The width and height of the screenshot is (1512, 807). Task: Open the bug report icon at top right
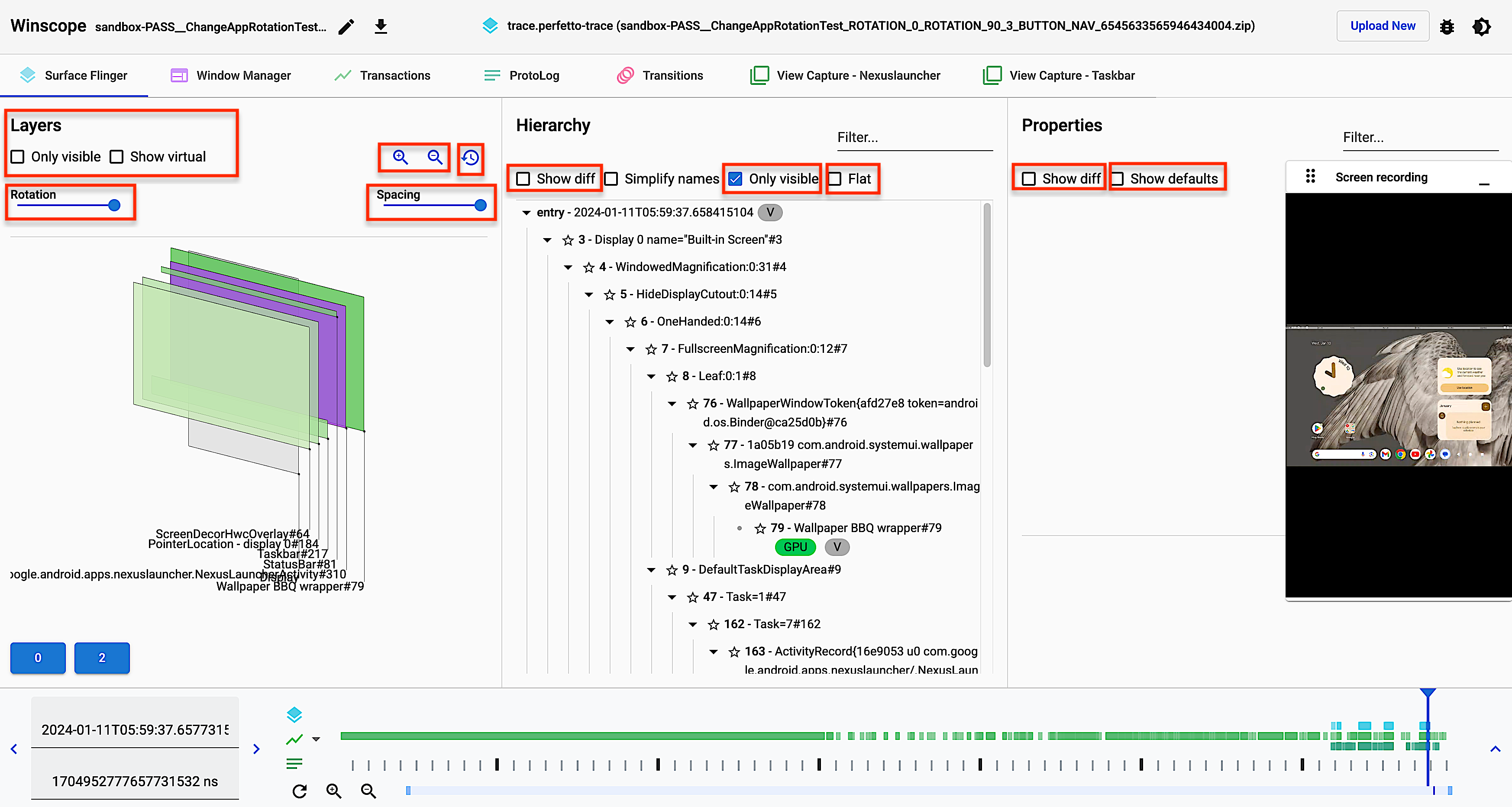pyautogui.click(x=1447, y=26)
